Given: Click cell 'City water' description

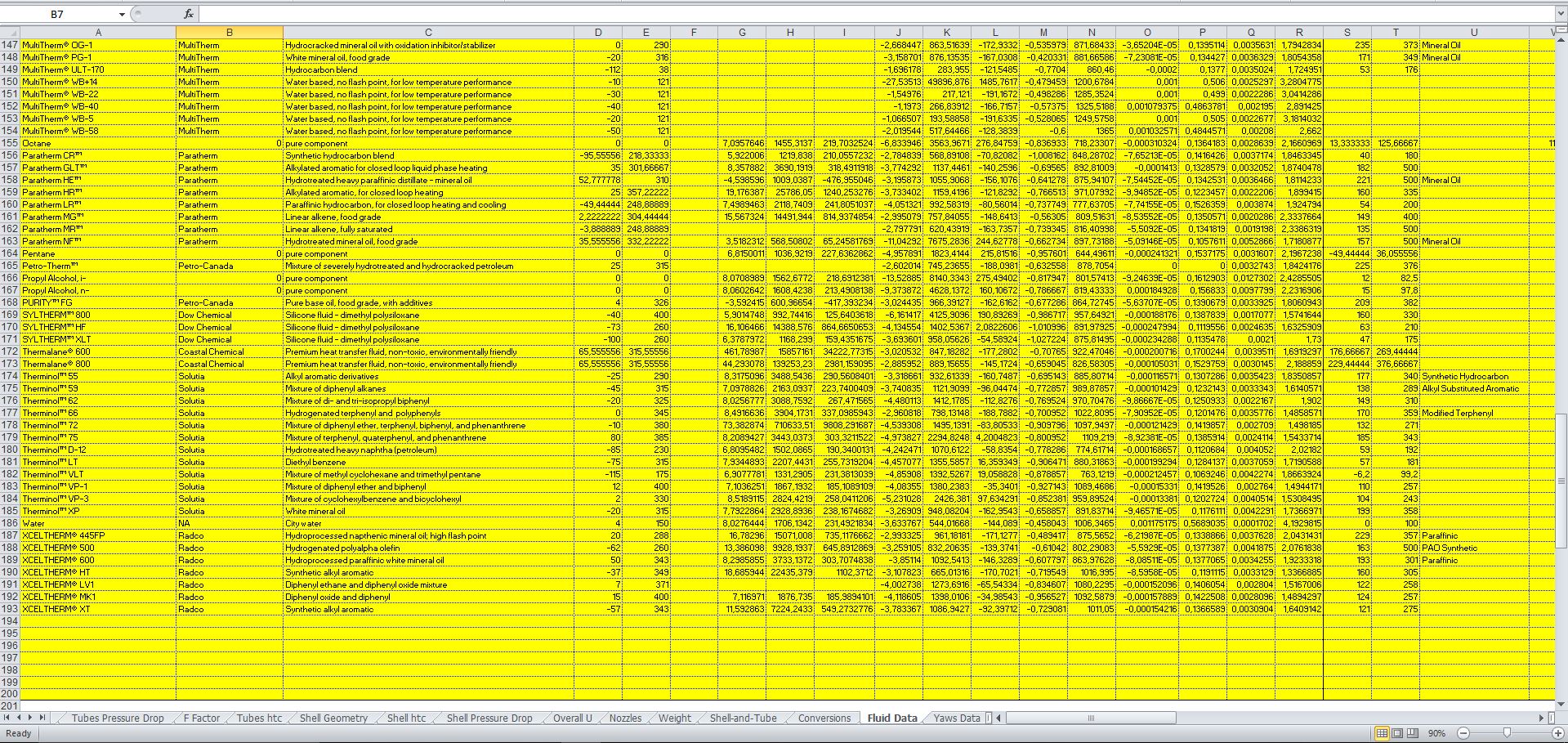Looking at the screenshot, I should tap(428, 523).
